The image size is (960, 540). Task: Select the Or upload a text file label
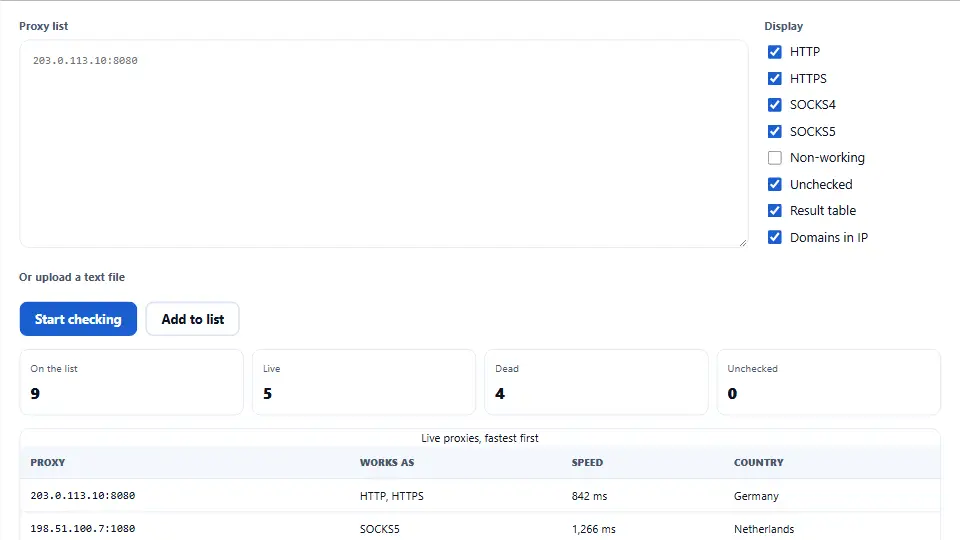(x=72, y=277)
